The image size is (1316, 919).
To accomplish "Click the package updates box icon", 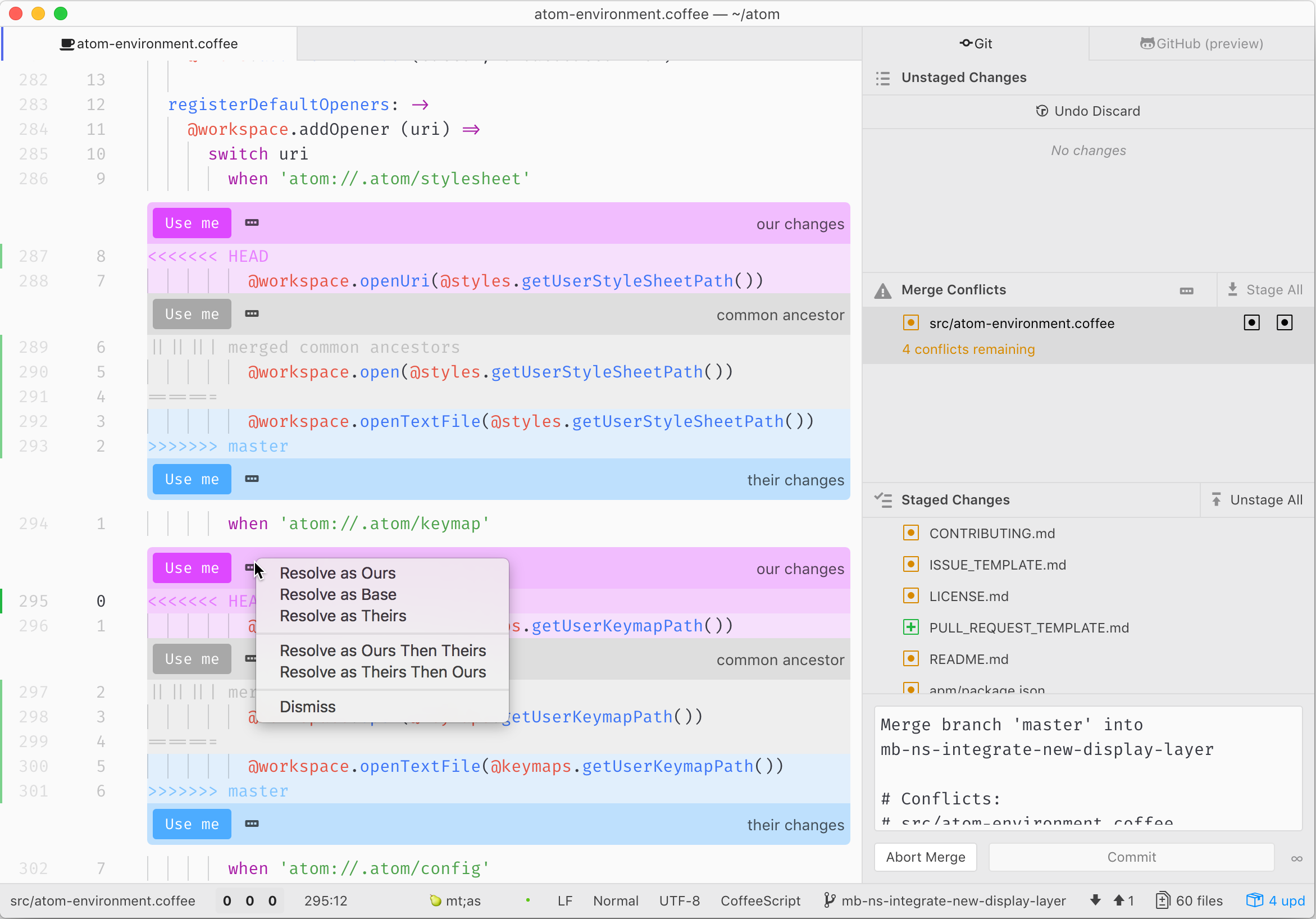I will [x=1254, y=900].
